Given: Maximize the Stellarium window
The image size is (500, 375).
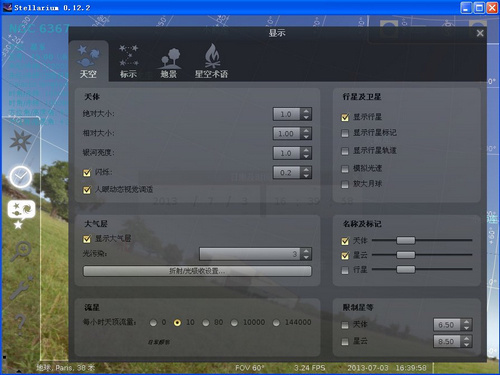Looking at the screenshot, I should (x=479, y=8).
